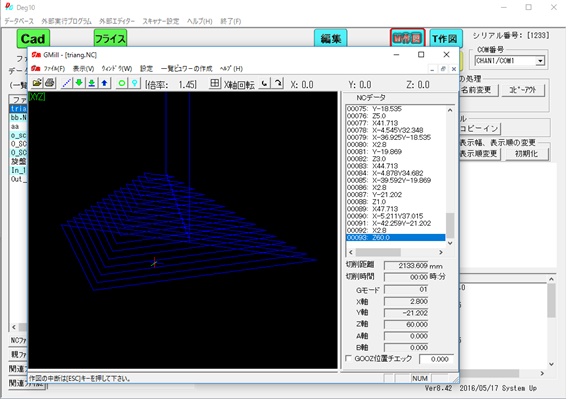Rotate X axis clockwise arrow icon
This screenshot has width=569, height=399.
[278, 83]
